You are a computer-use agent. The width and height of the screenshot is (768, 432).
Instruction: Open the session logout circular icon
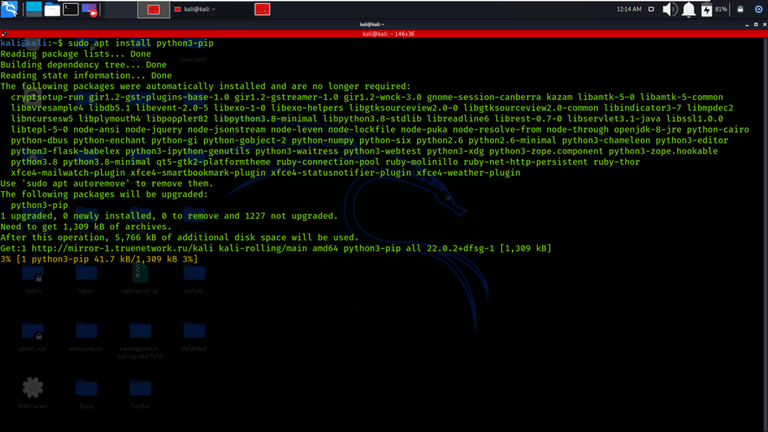coord(758,9)
